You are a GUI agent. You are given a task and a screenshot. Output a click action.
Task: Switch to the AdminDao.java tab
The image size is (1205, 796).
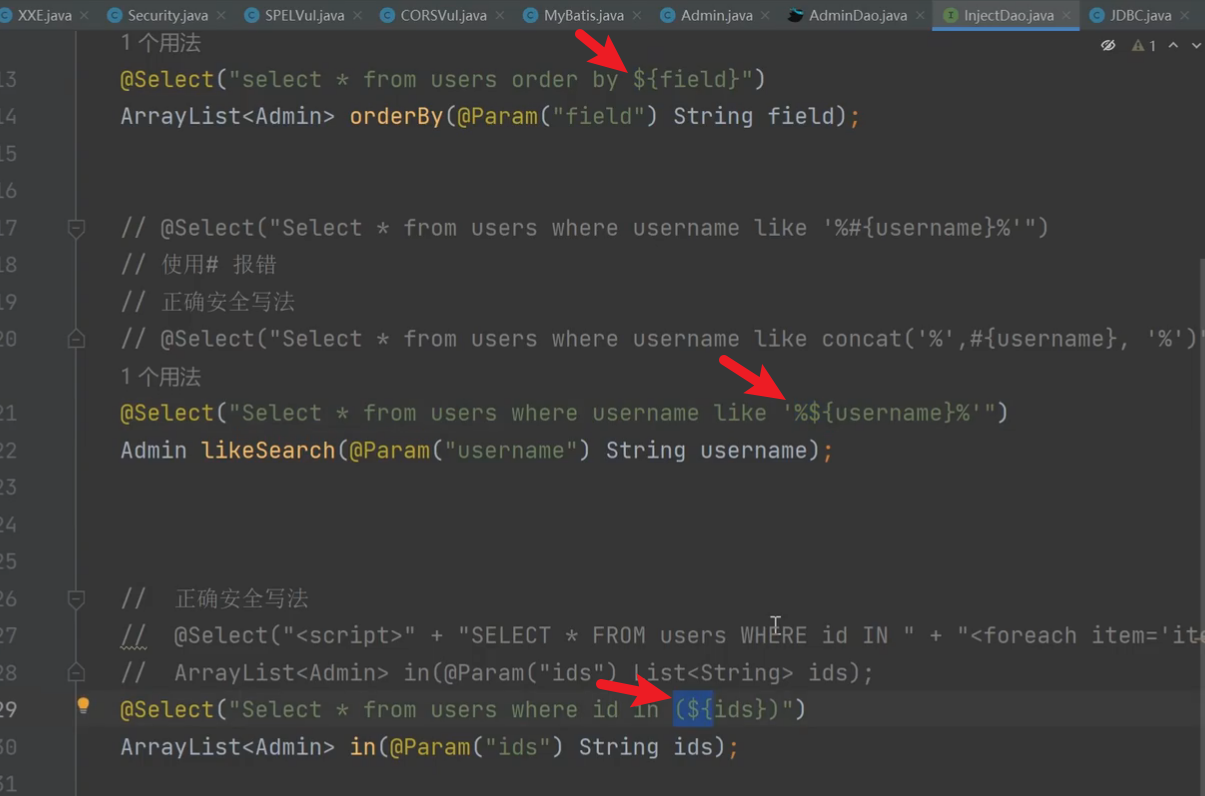click(x=857, y=16)
